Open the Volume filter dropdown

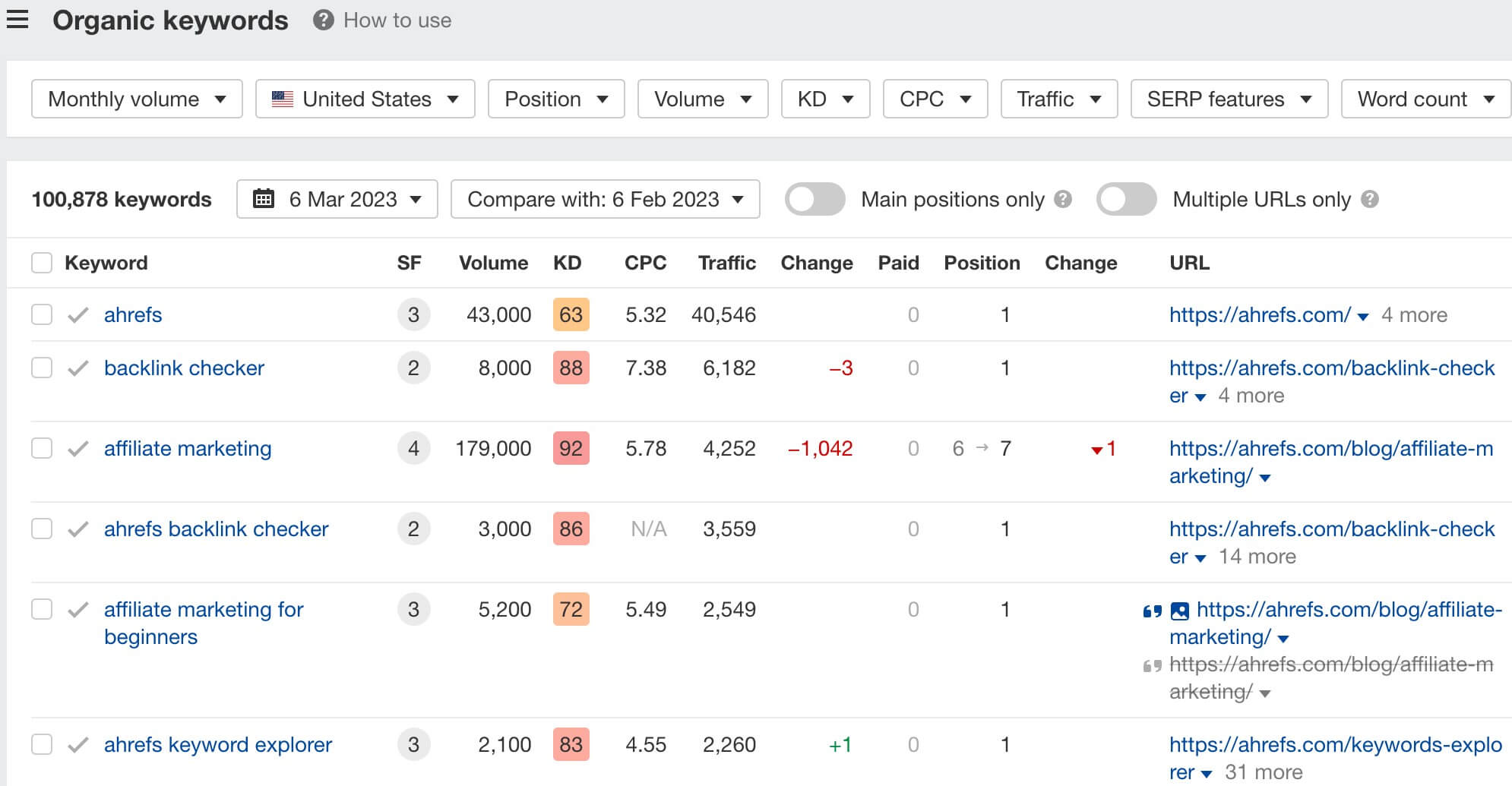coord(703,99)
